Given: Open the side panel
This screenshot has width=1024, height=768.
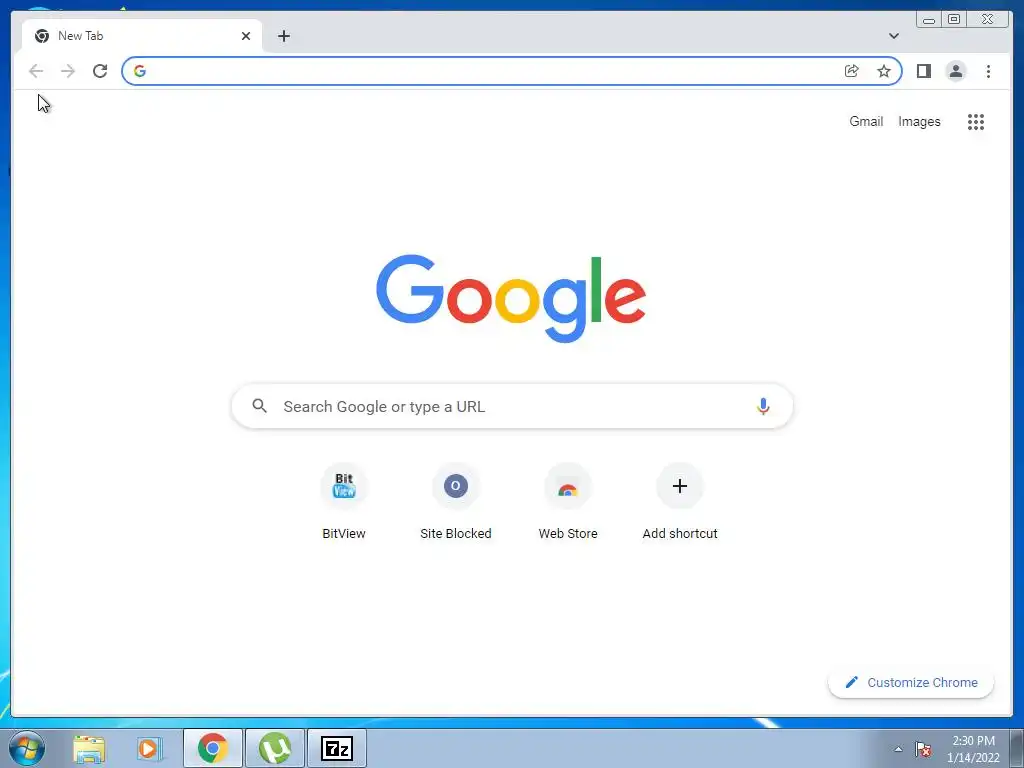Looking at the screenshot, I should tap(923, 71).
